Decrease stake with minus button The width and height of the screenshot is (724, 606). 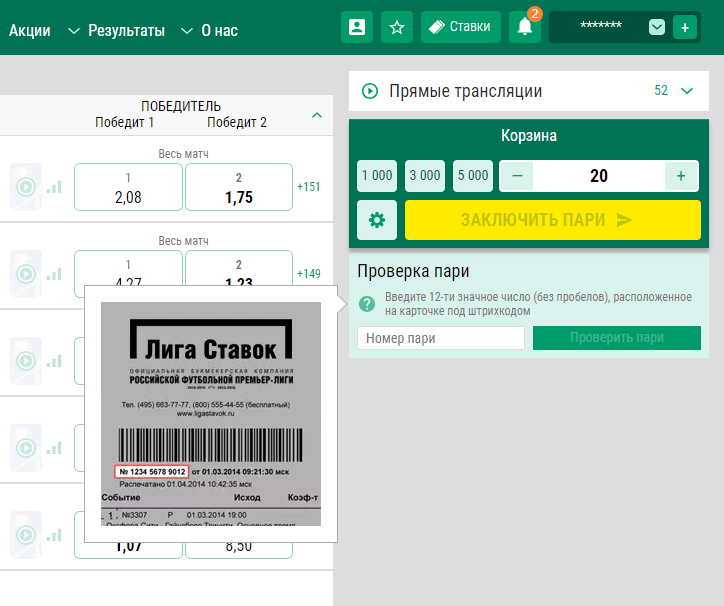517,176
